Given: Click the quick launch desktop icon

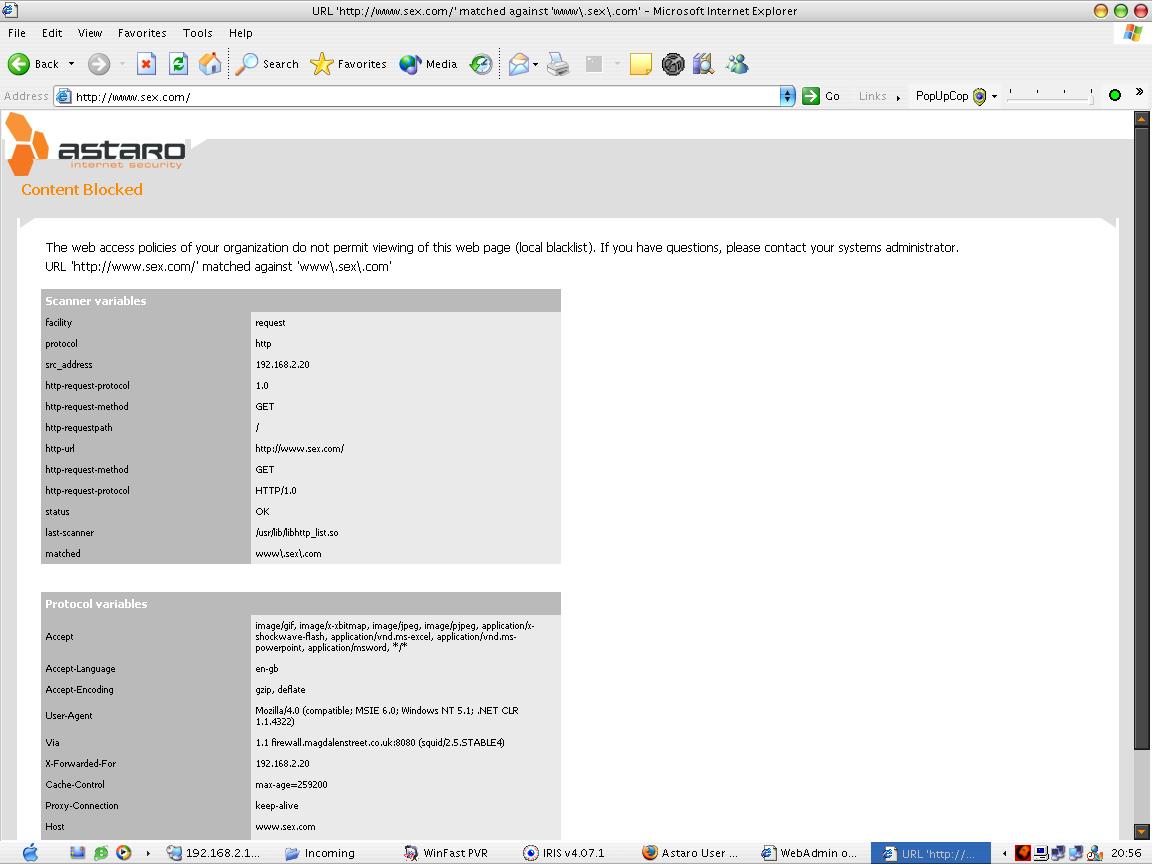Looking at the screenshot, I should (x=77, y=853).
